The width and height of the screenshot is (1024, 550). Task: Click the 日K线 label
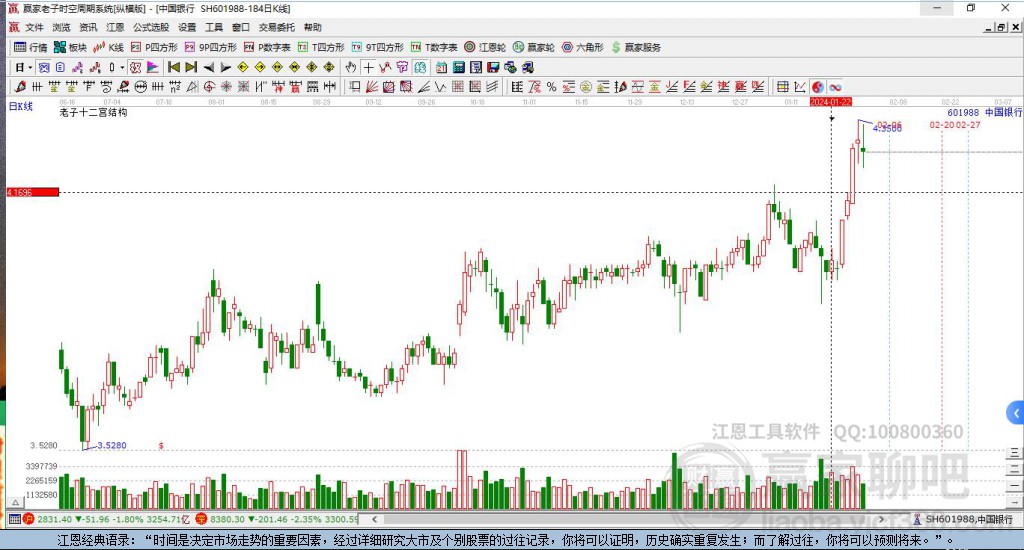pos(20,106)
